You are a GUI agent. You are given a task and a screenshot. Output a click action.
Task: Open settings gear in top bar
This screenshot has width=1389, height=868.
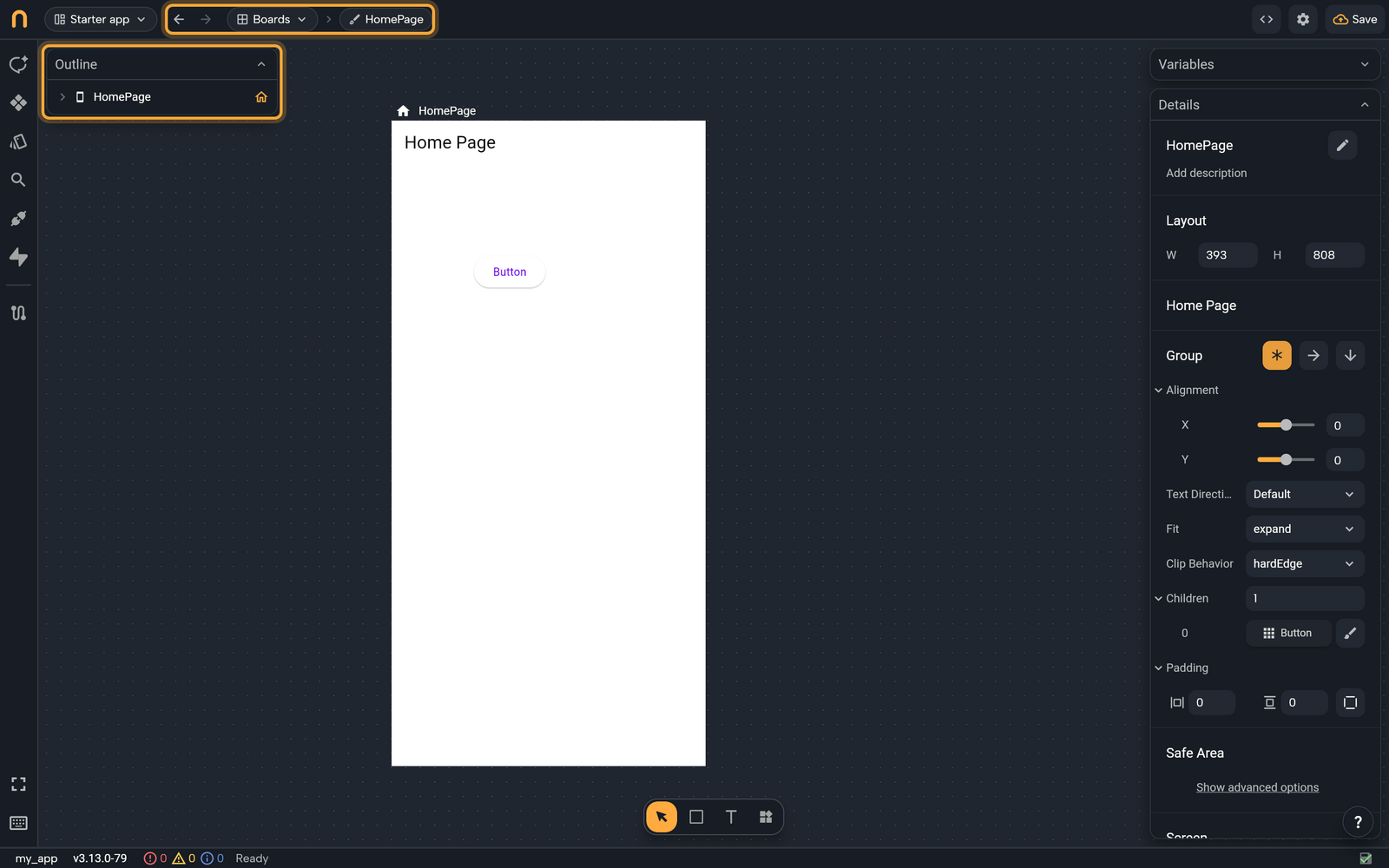1303,19
